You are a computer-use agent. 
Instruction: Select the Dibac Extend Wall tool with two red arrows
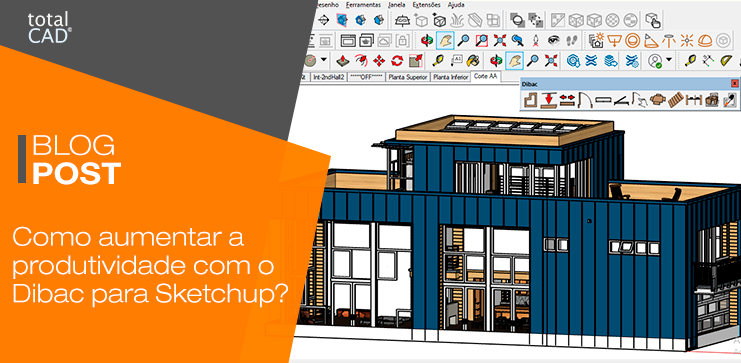click(x=567, y=99)
